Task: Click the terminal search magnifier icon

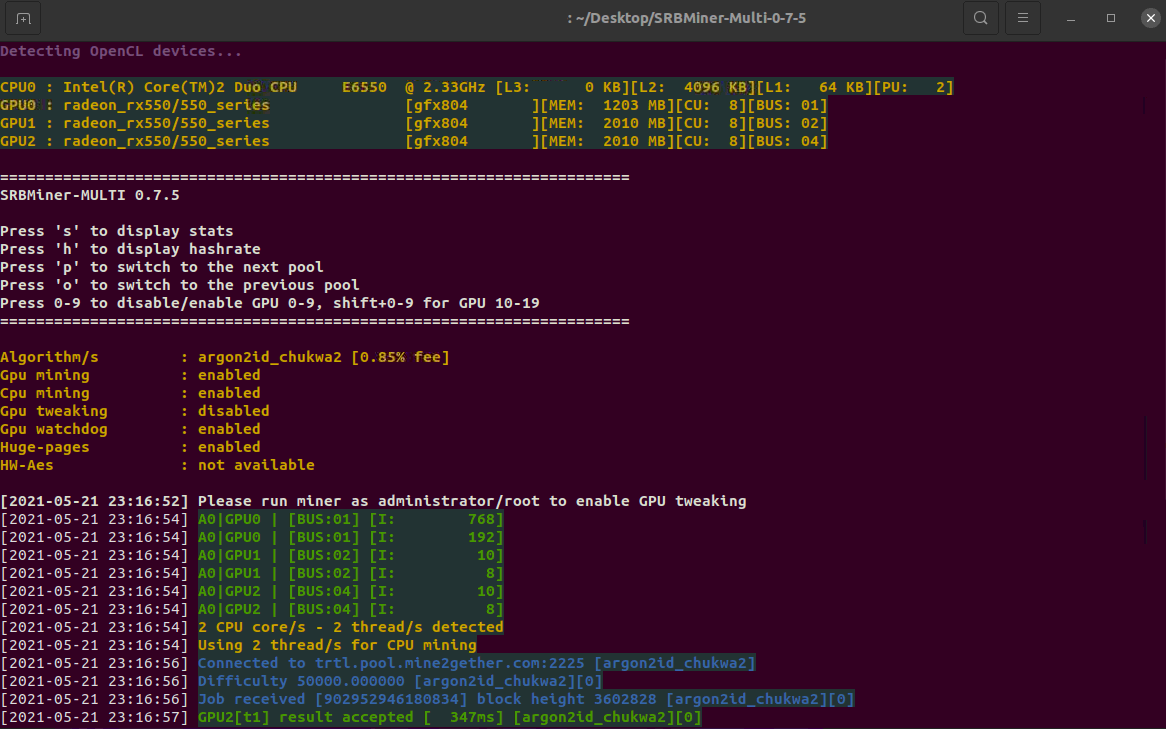Action: click(x=981, y=18)
